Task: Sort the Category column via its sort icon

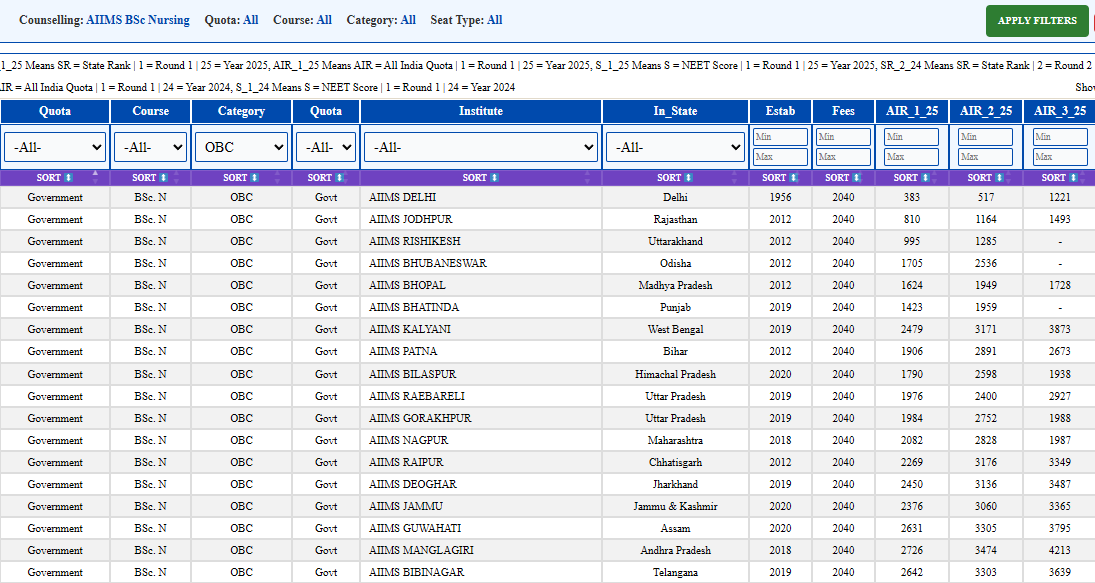Action: pos(255,178)
